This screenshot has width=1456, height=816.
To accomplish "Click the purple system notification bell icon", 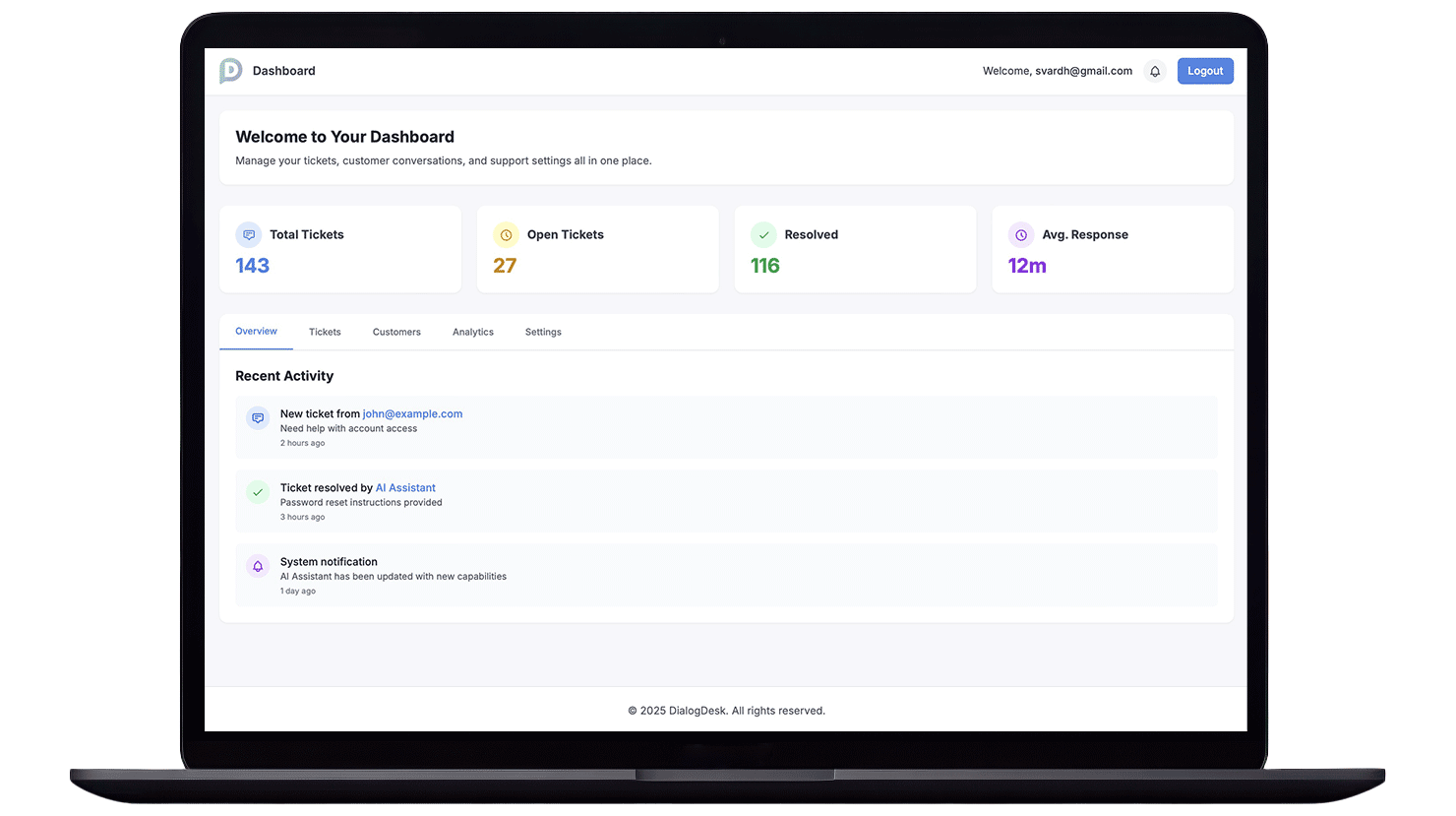I will 257,566.
